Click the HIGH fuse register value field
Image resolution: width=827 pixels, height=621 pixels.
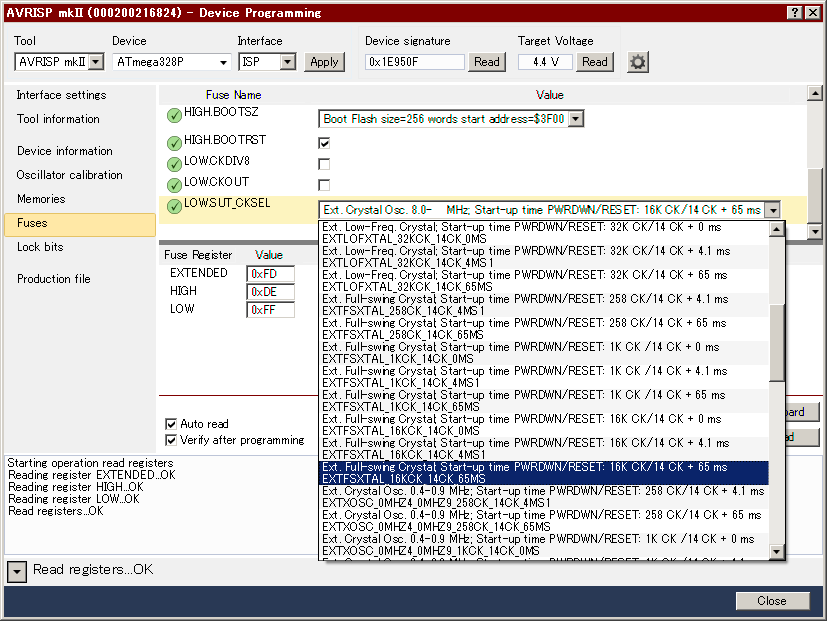[270, 292]
